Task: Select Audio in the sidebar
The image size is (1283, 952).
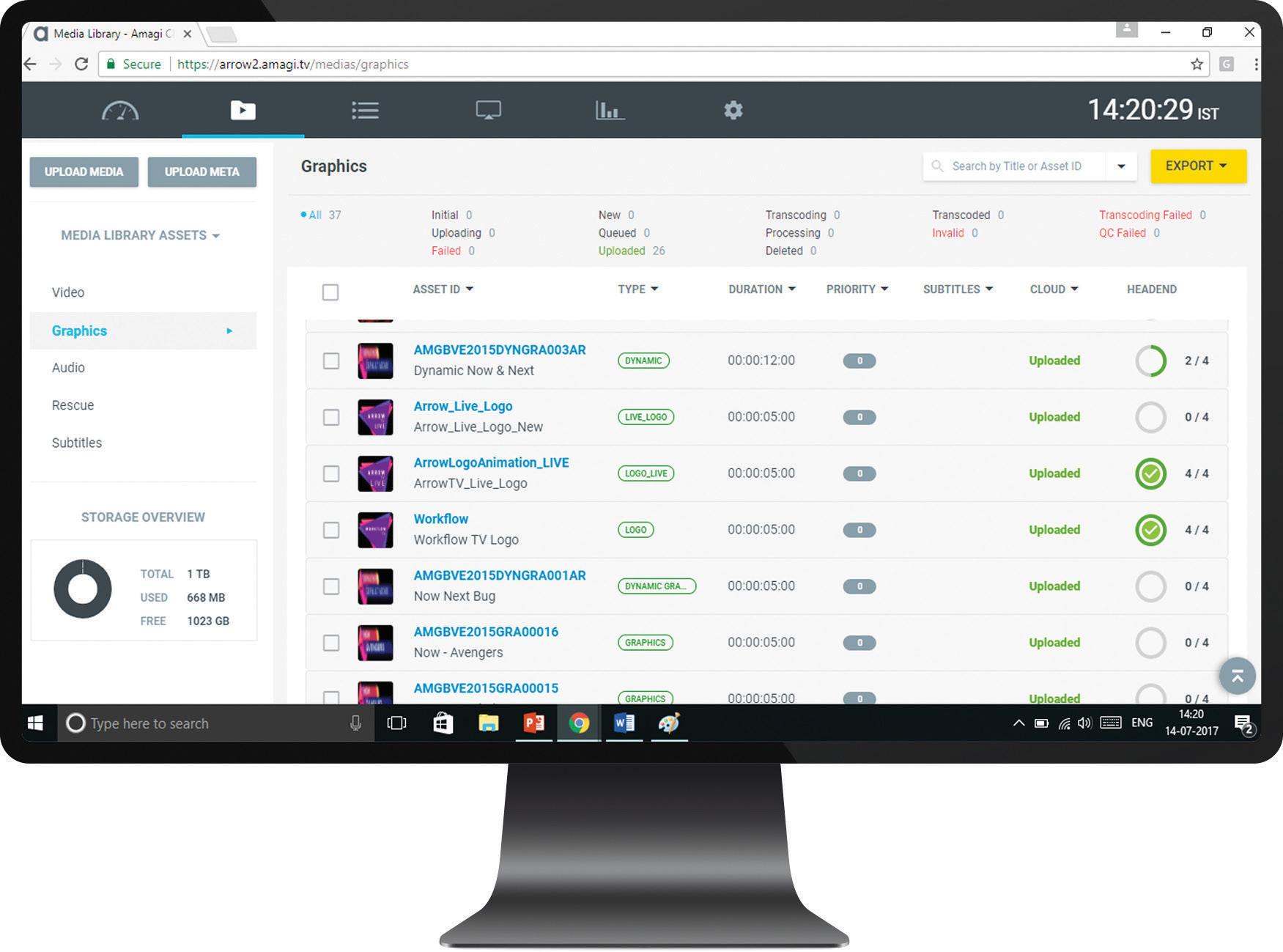Action: coord(68,368)
